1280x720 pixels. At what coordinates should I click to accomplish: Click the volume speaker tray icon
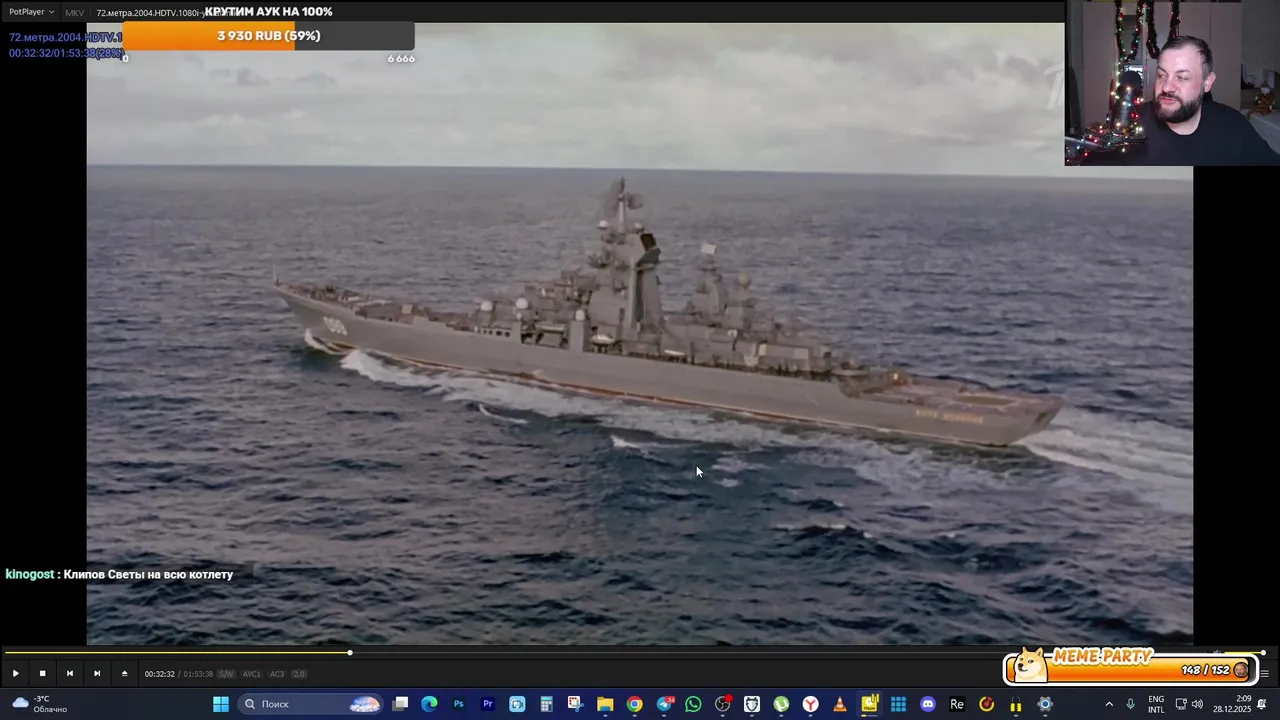coord(1199,704)
